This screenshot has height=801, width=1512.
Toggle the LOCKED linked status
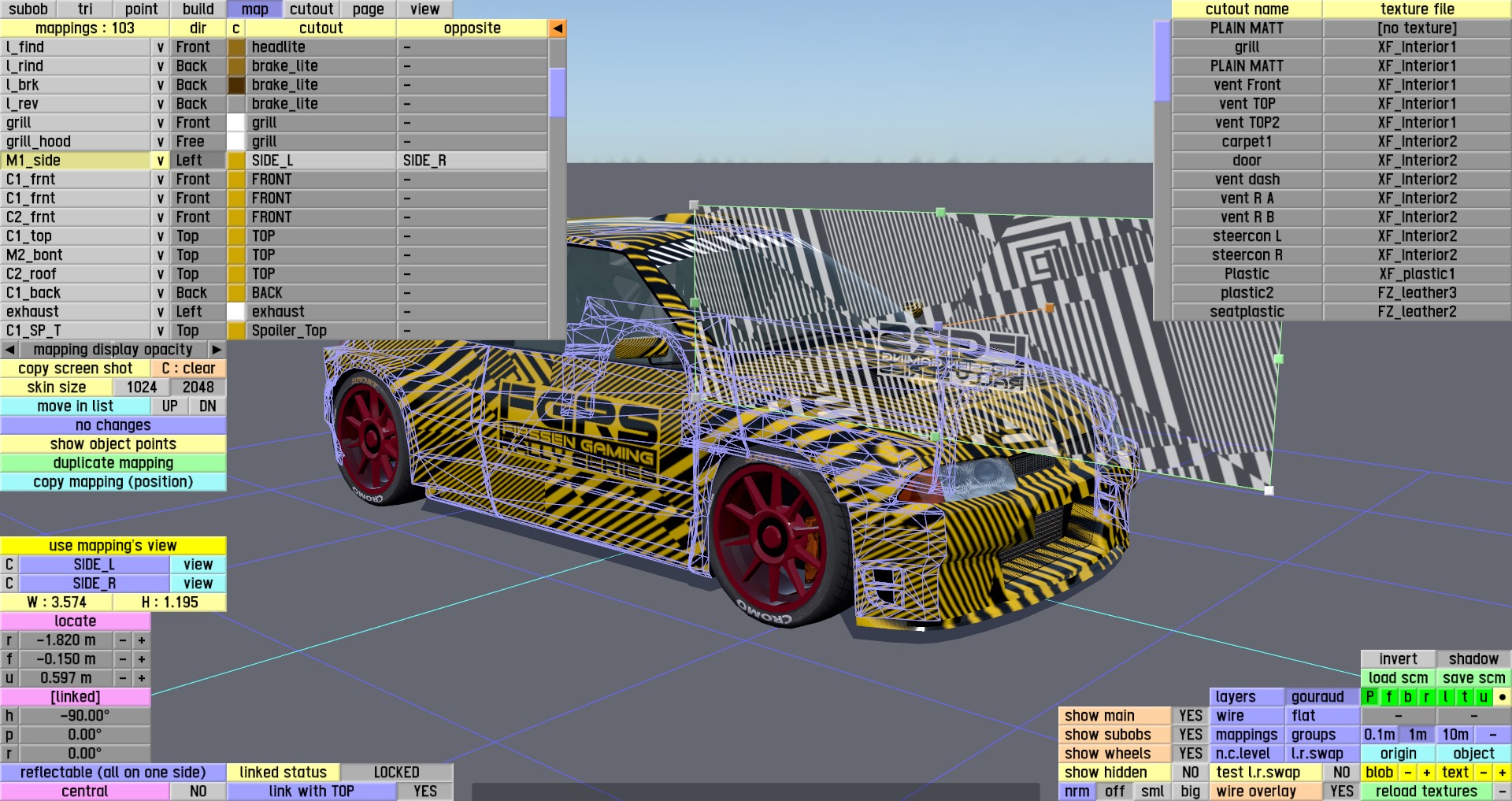(397, 773)
